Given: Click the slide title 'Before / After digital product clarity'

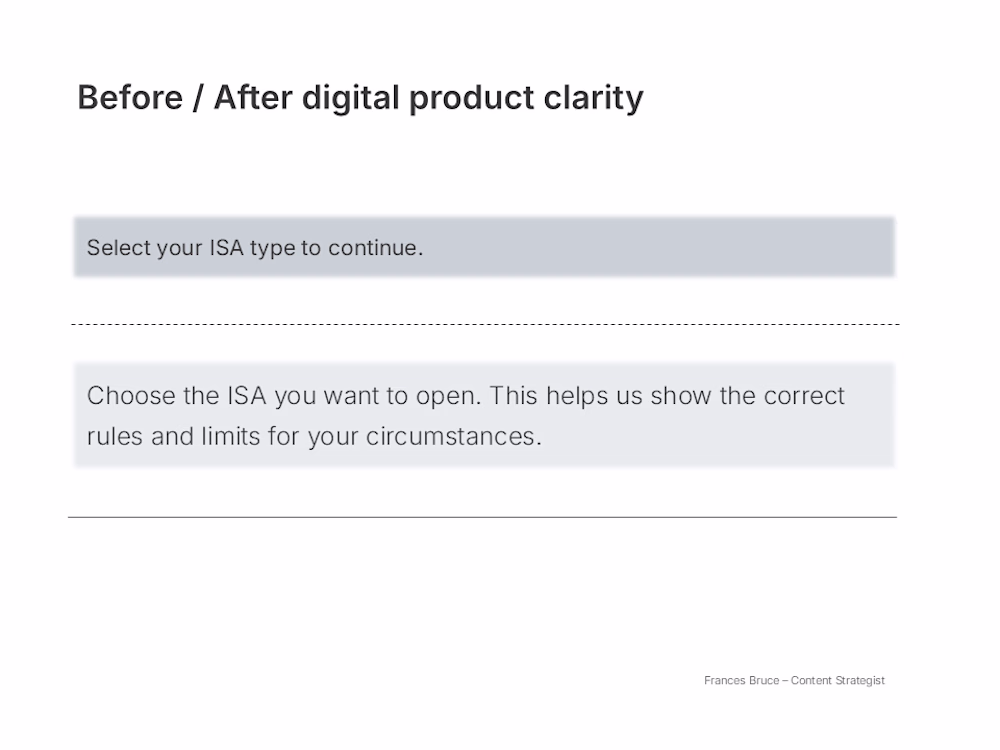Looking at the screenshot, I should (360, 98).
